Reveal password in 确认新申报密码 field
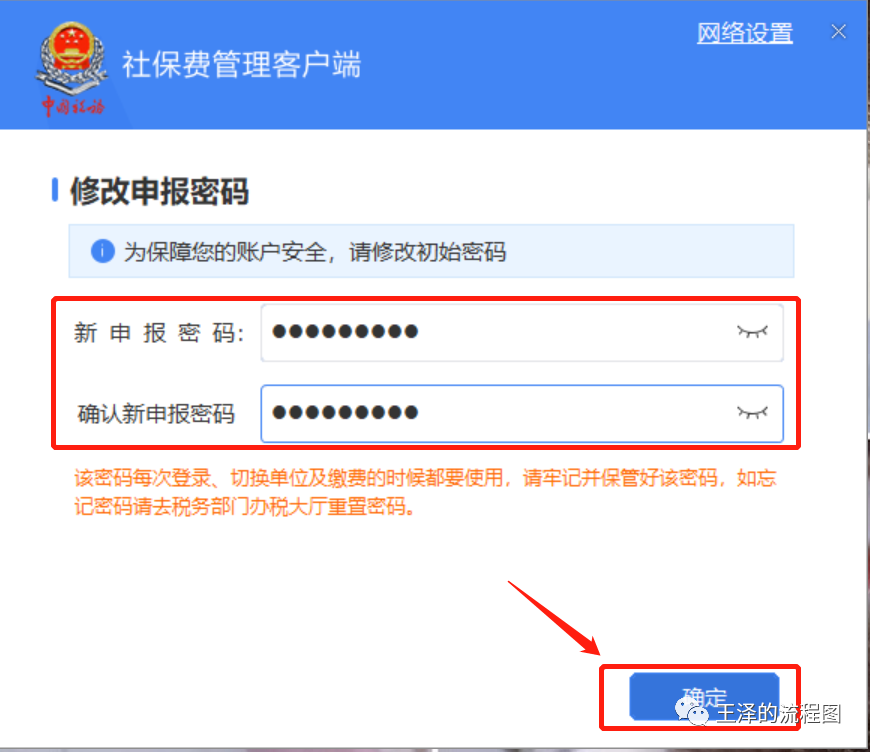870x752 pixels. click(x=752, y=412)
